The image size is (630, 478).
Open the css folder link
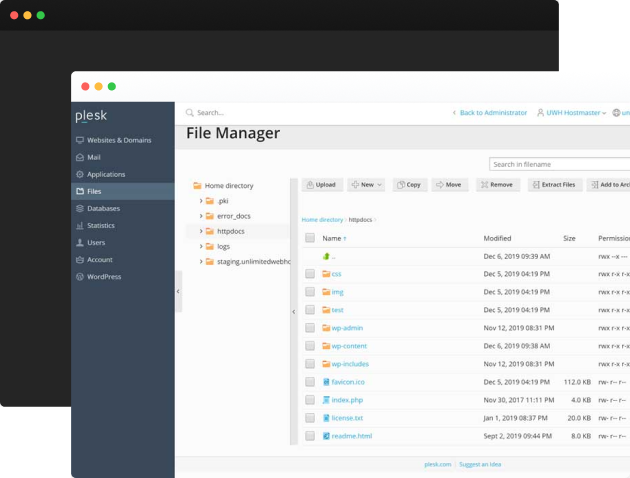click(x=336, y=274)
